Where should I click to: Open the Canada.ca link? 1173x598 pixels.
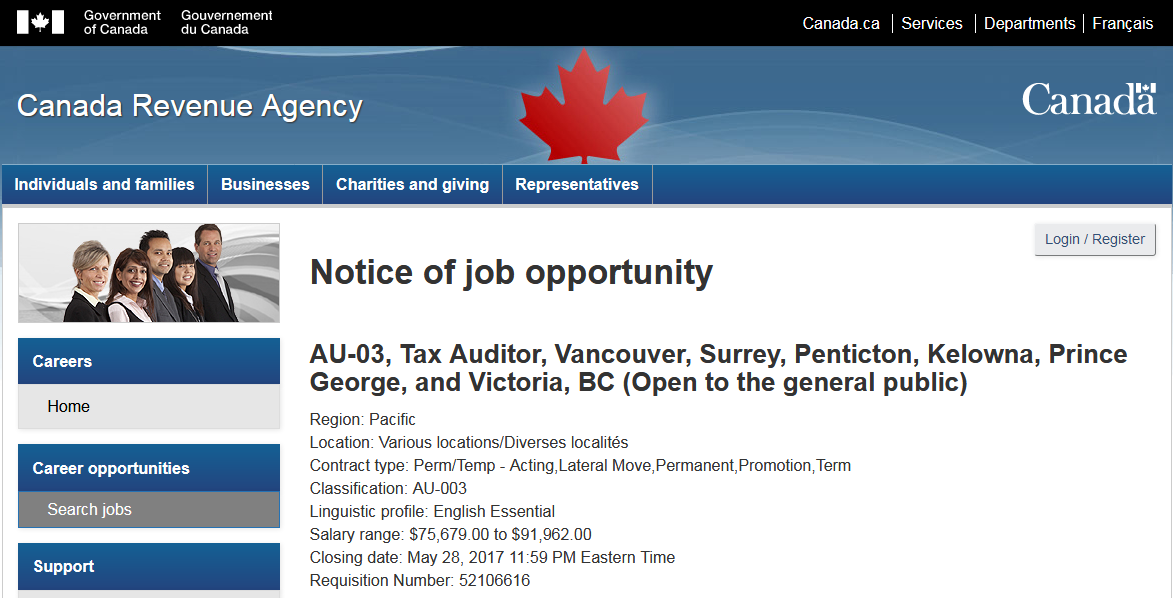coord(841,23)
